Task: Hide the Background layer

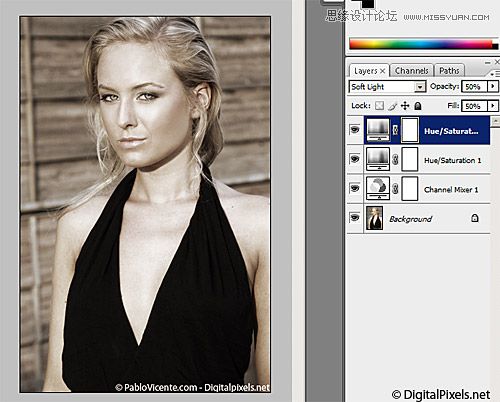Action: pos(355,218)
